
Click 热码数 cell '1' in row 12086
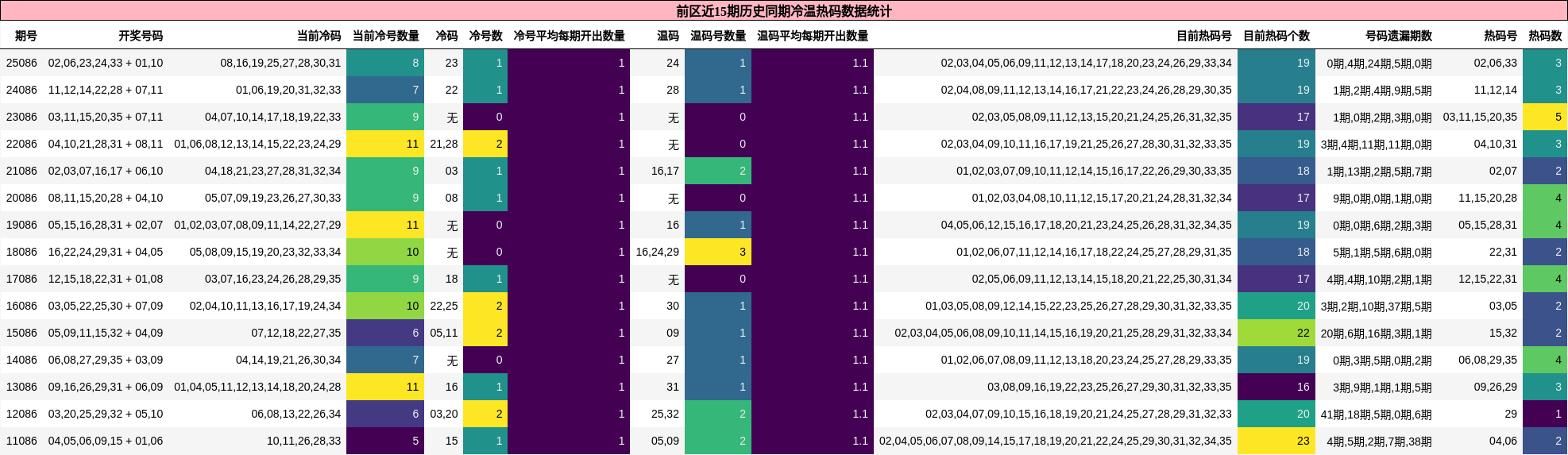point(1545,414)
